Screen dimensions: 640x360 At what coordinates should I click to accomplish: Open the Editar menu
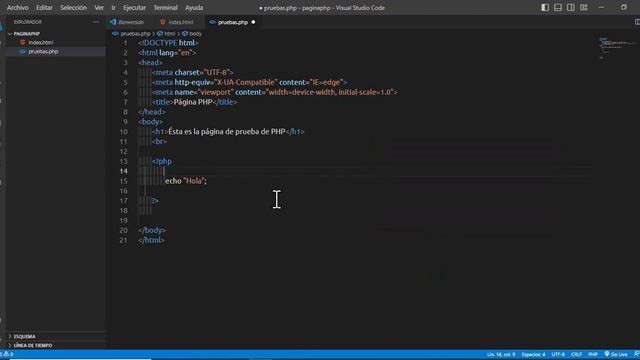[44, 8]
